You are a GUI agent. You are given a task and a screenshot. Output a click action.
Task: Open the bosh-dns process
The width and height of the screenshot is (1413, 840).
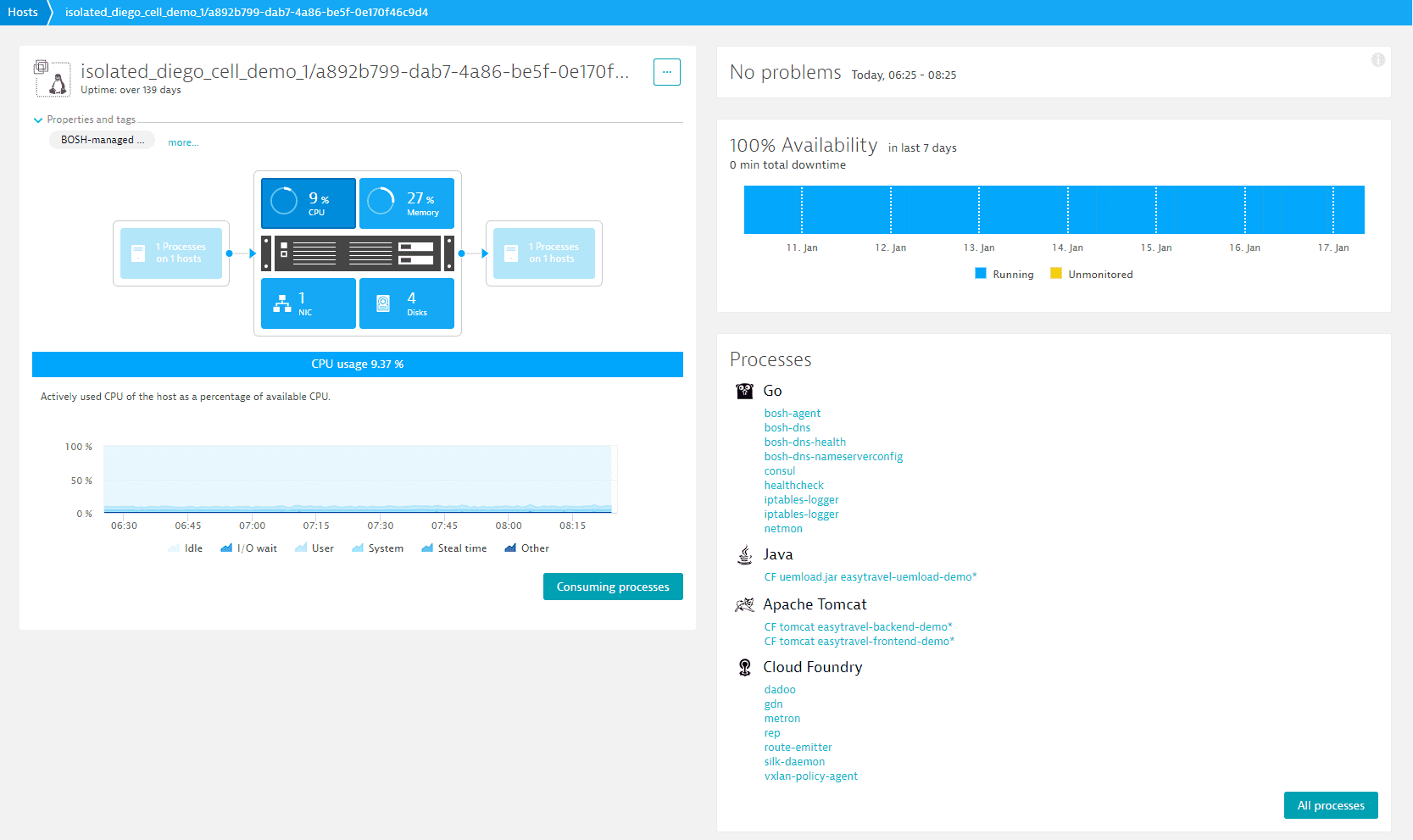click(787, 428)
